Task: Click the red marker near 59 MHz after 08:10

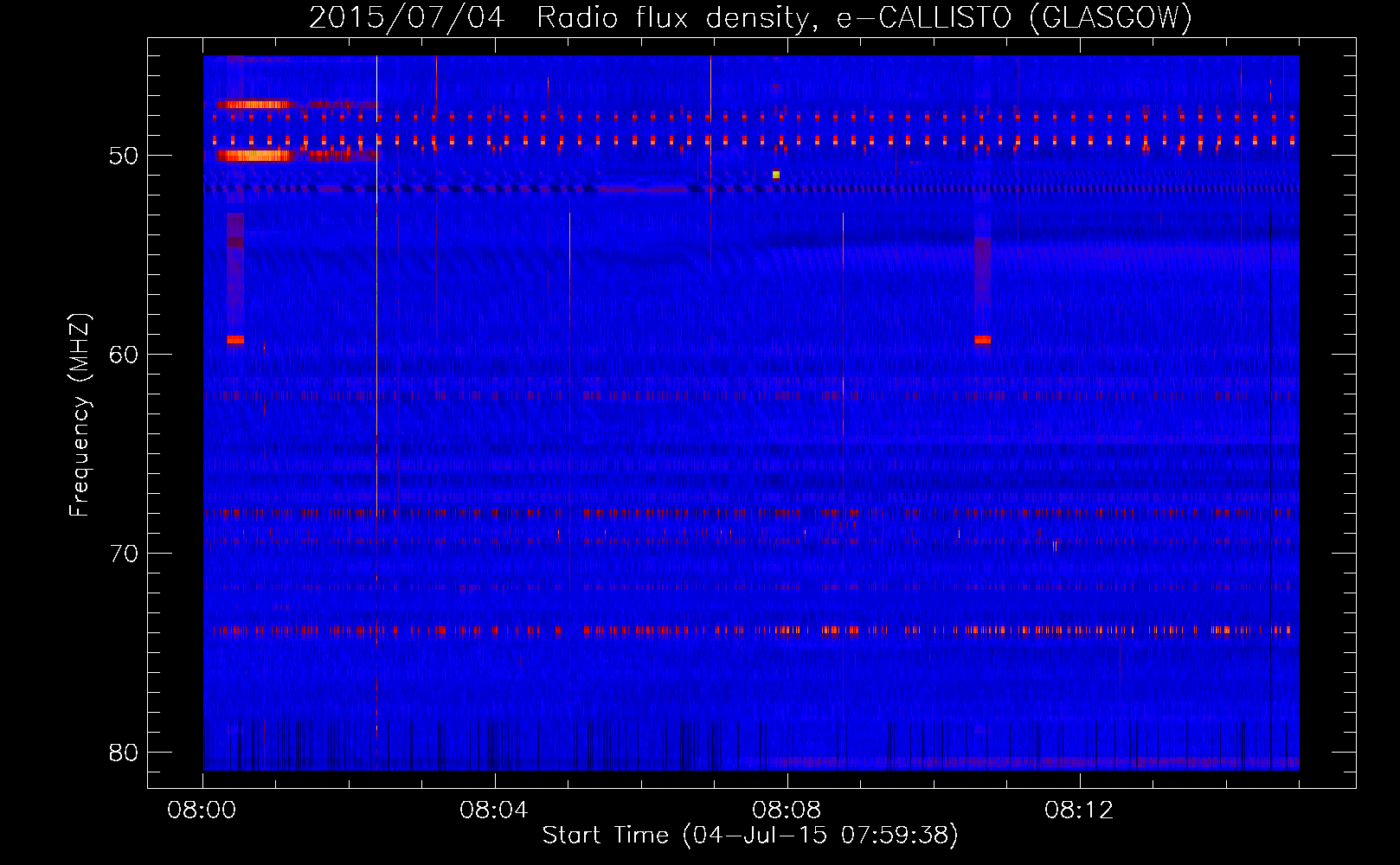Action: click(982, 340)
